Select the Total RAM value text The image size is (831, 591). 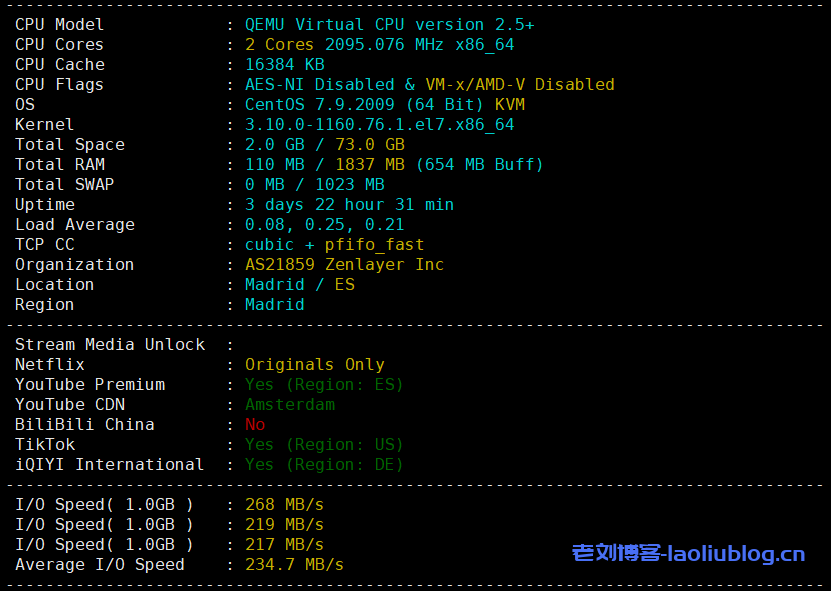pyautogui.click(x=394, y=164)
